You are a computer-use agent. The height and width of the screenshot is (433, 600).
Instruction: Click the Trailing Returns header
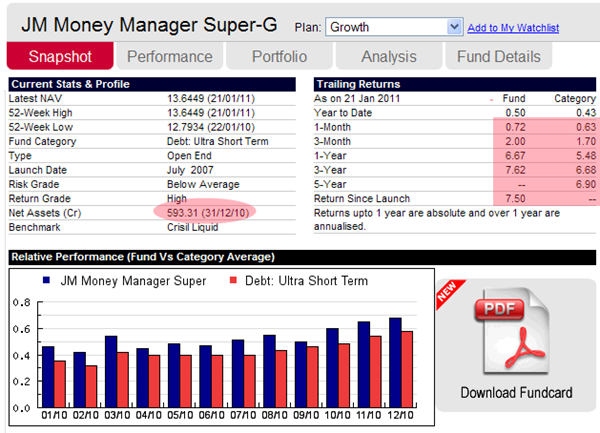(x=455, y=84)
